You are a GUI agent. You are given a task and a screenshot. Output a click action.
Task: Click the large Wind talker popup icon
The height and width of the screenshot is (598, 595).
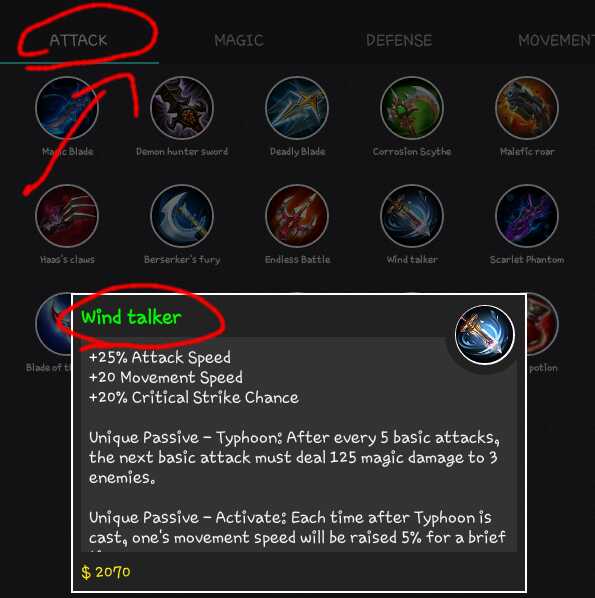pyautogui.click(x=485, y=335)
